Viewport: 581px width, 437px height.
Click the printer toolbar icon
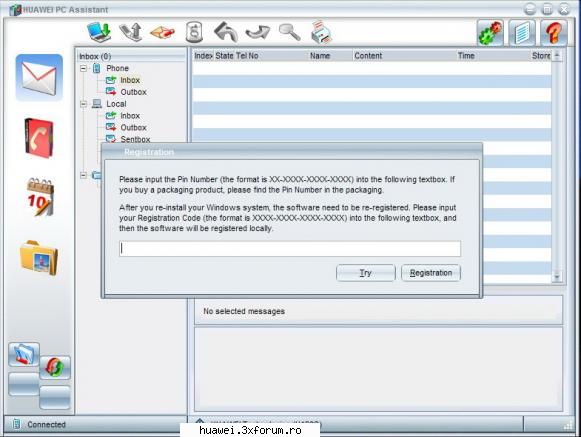point(321,32)
